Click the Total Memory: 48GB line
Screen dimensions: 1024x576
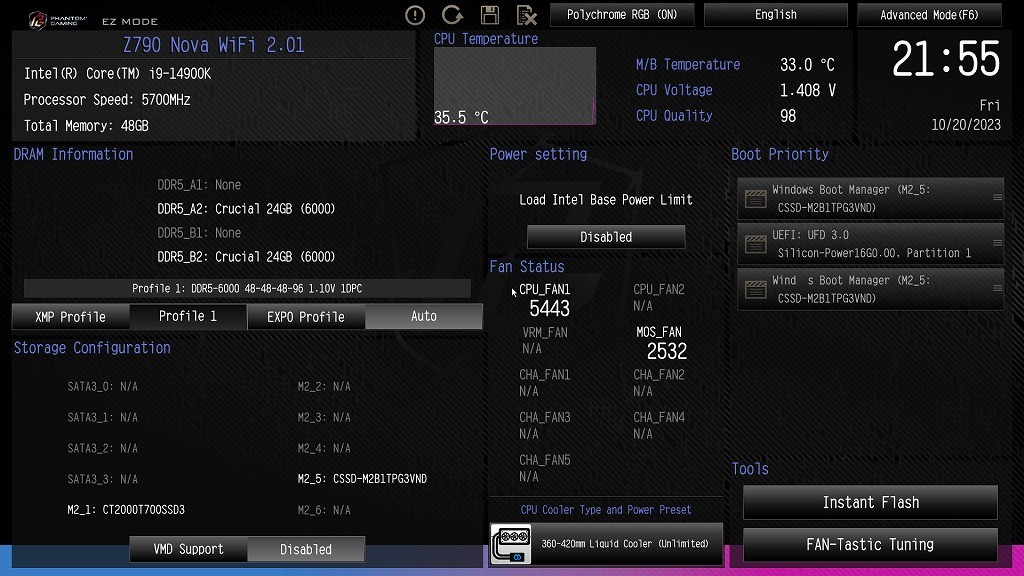click(x=86, y=126)
